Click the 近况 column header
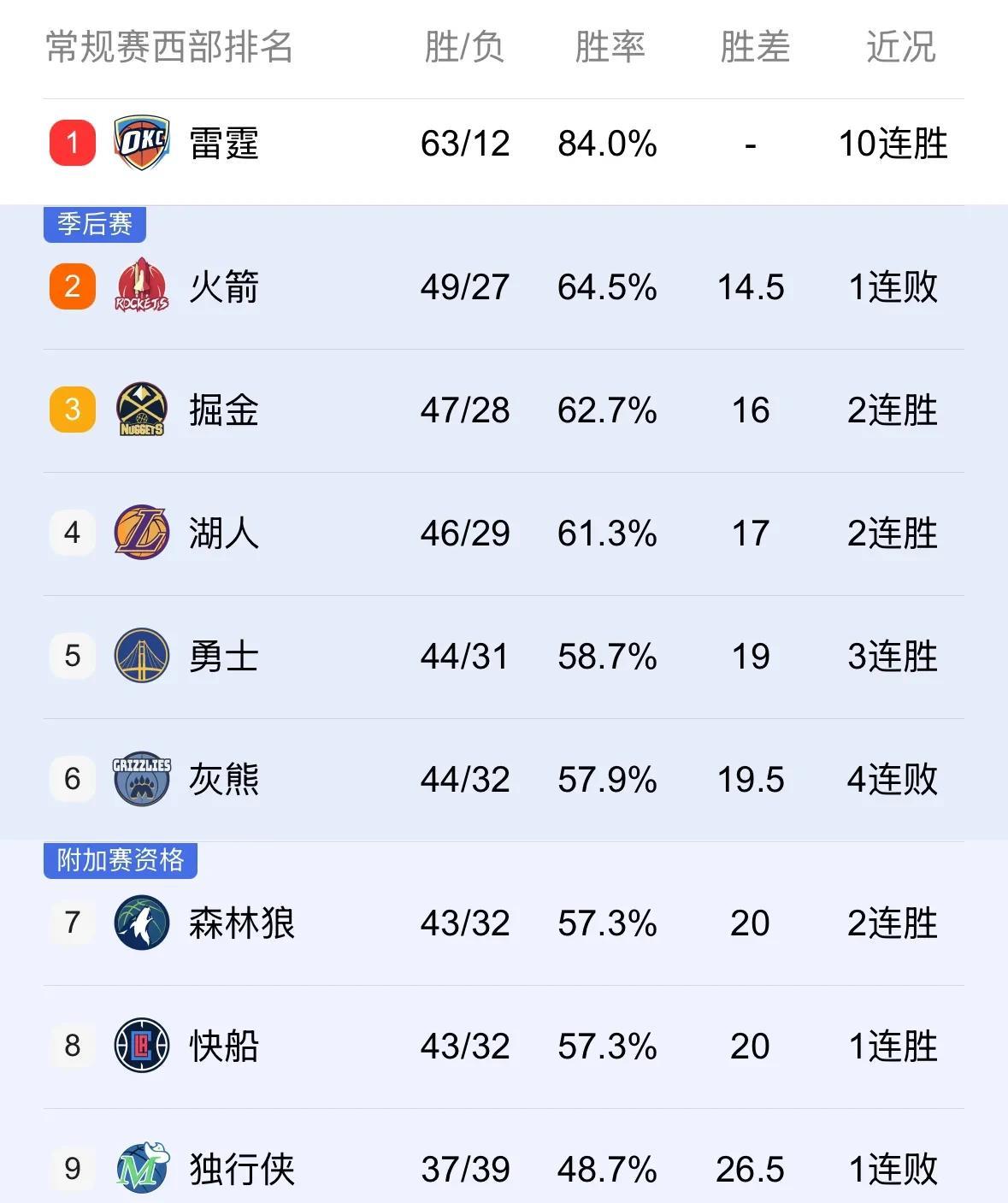This screenshot has width=1008, height=1203. (900, 47)
